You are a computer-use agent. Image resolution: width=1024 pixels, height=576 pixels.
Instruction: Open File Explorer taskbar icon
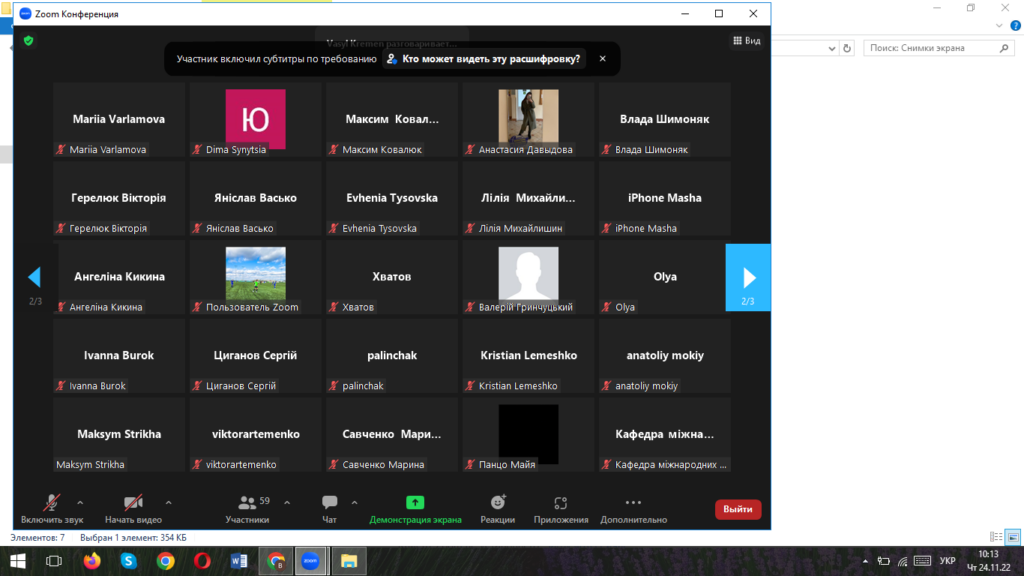pos(349,561)
